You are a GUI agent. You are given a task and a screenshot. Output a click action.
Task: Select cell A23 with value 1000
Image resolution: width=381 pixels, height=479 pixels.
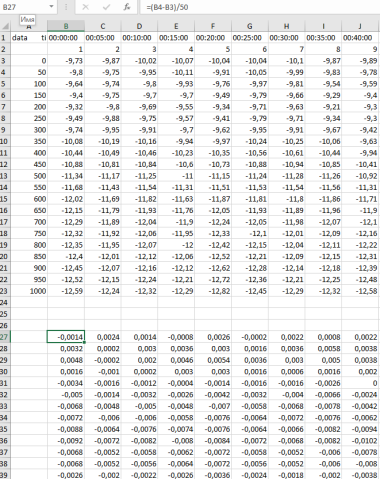[x=29, y=291]
